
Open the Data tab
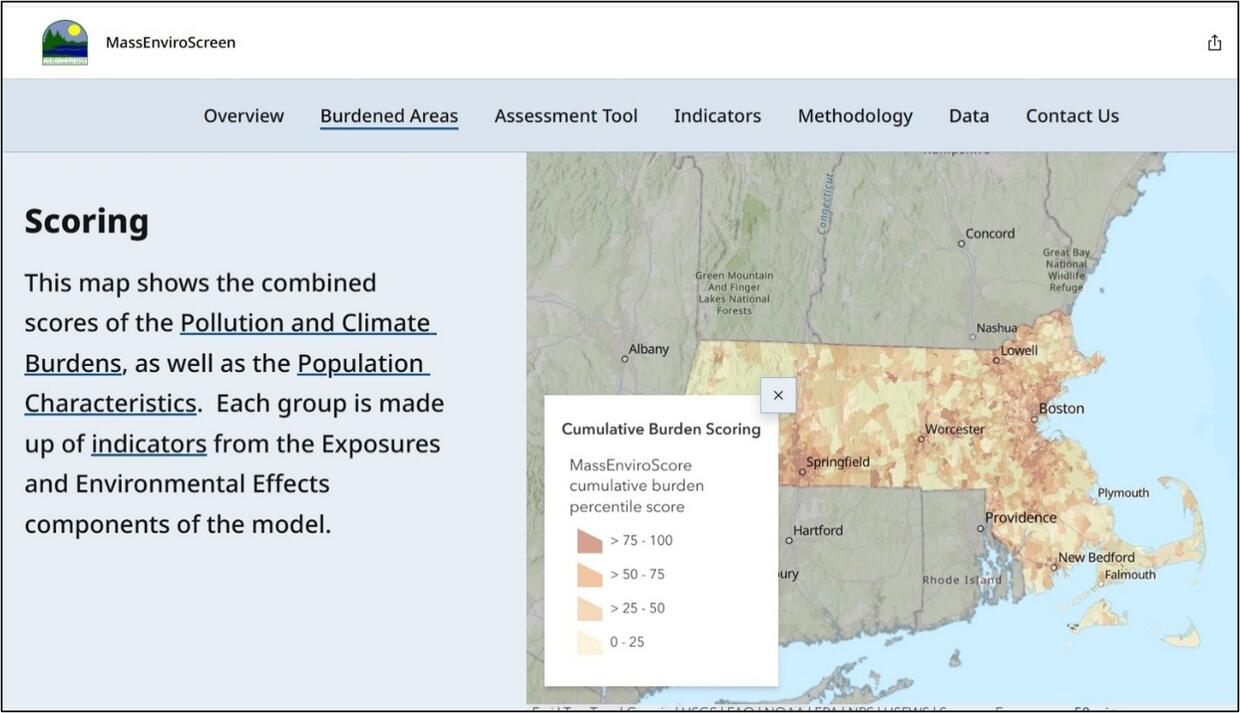tap(969, 116)
